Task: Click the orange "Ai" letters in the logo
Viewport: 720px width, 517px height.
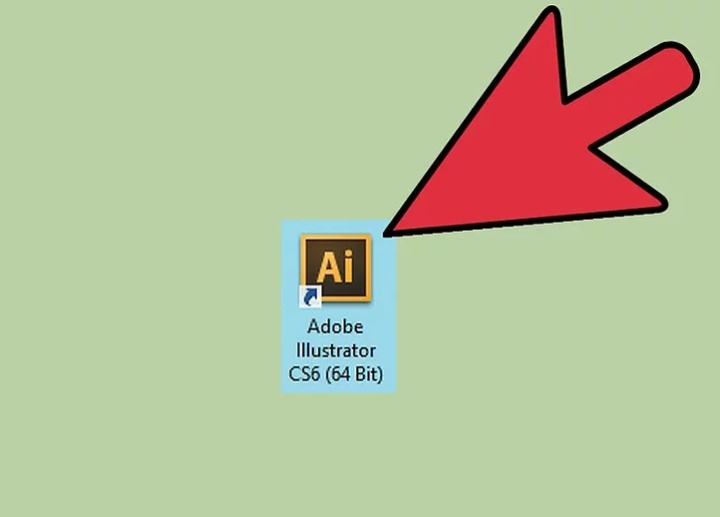Action: point(336,266)
